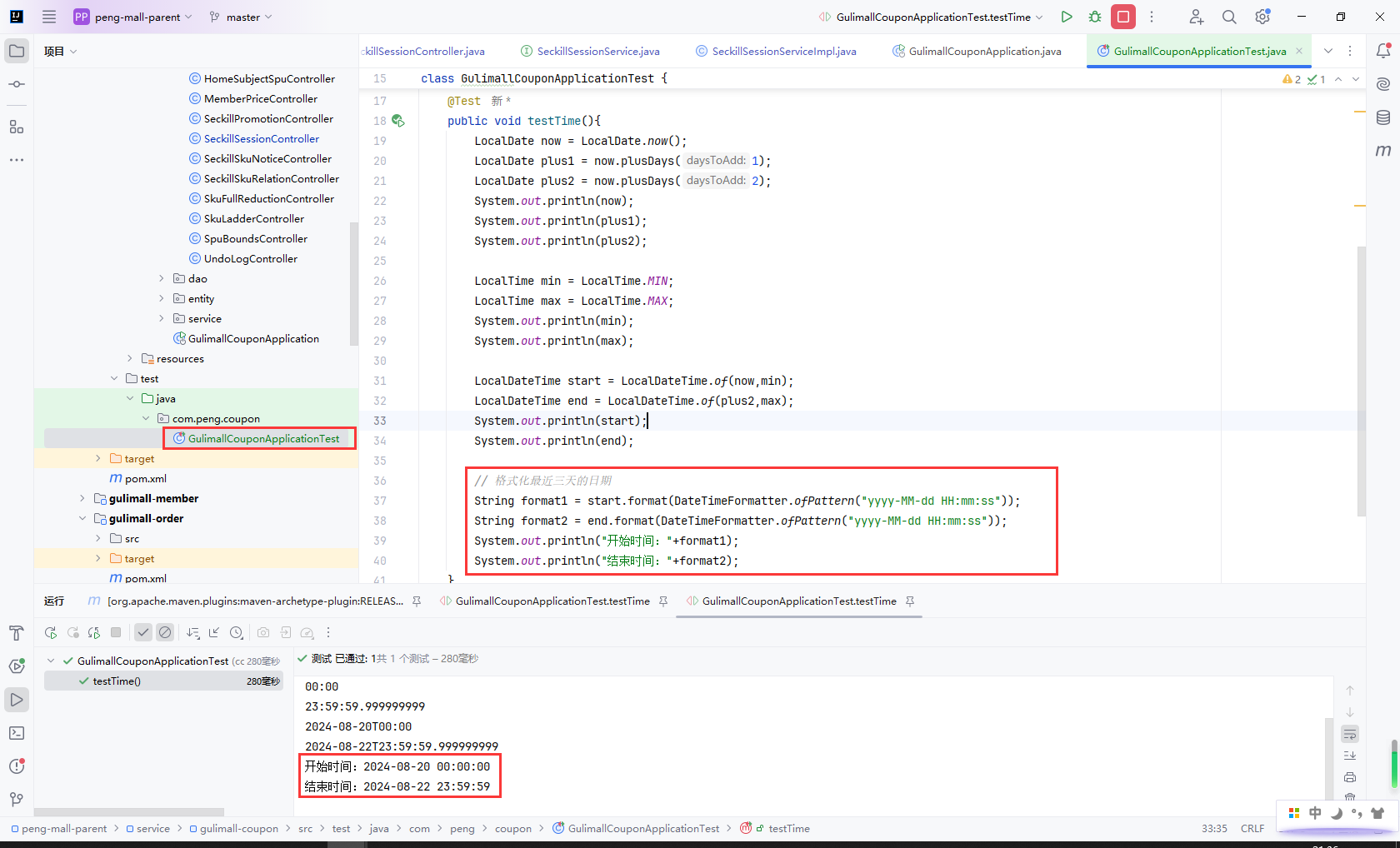Start debugging with the bug icon

[1095, 17]
